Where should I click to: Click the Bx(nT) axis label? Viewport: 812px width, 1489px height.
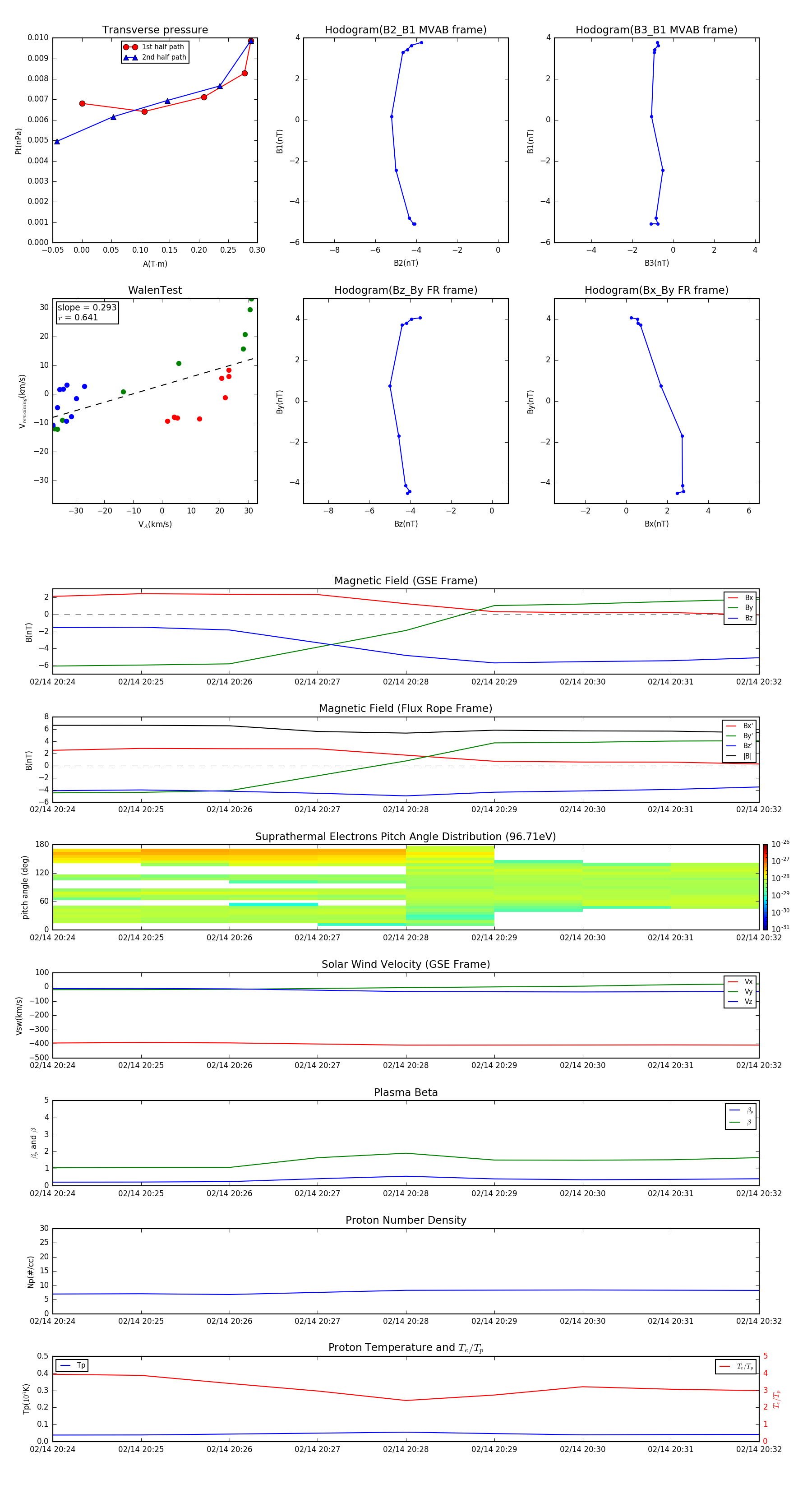(656, 524)
